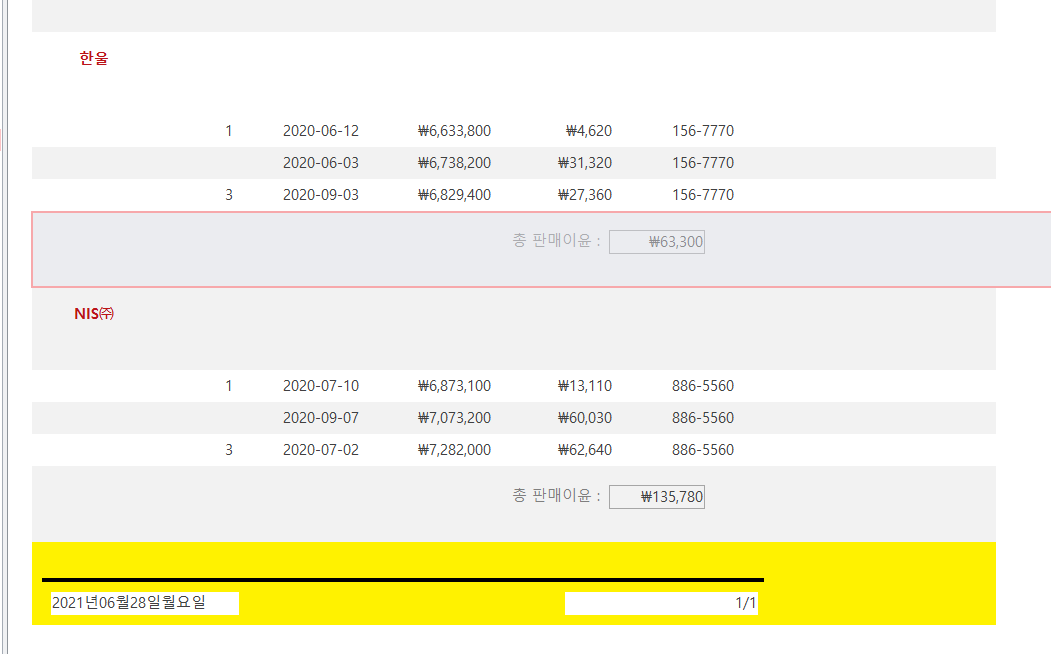Image resolution: width=1051 pixels, height=654 pixels.
Task: Click the profit value ₩31,320
Action: (584, 163)
